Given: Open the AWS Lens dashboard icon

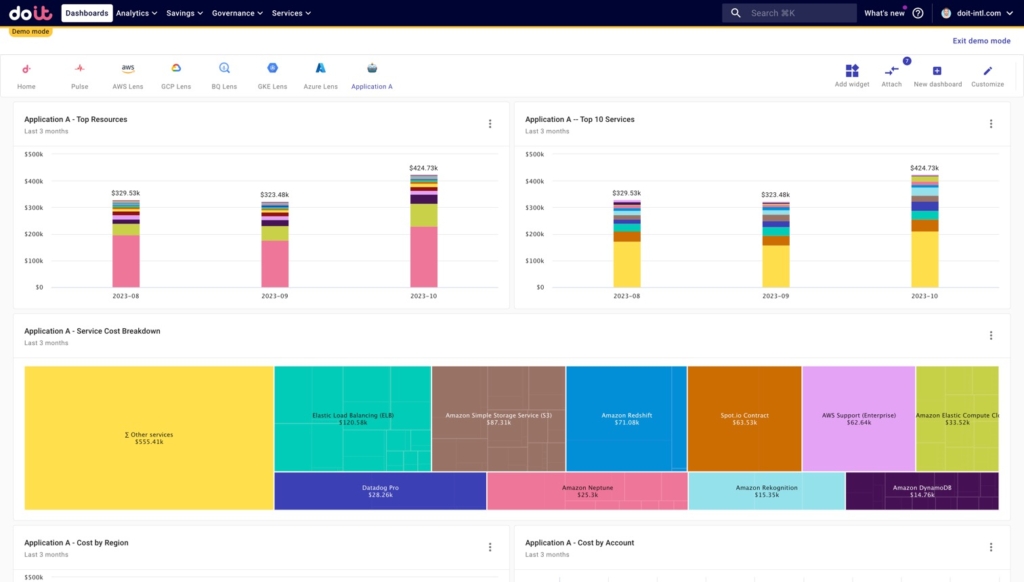Looking at the screenshot, I should click(x=127, y=68).
